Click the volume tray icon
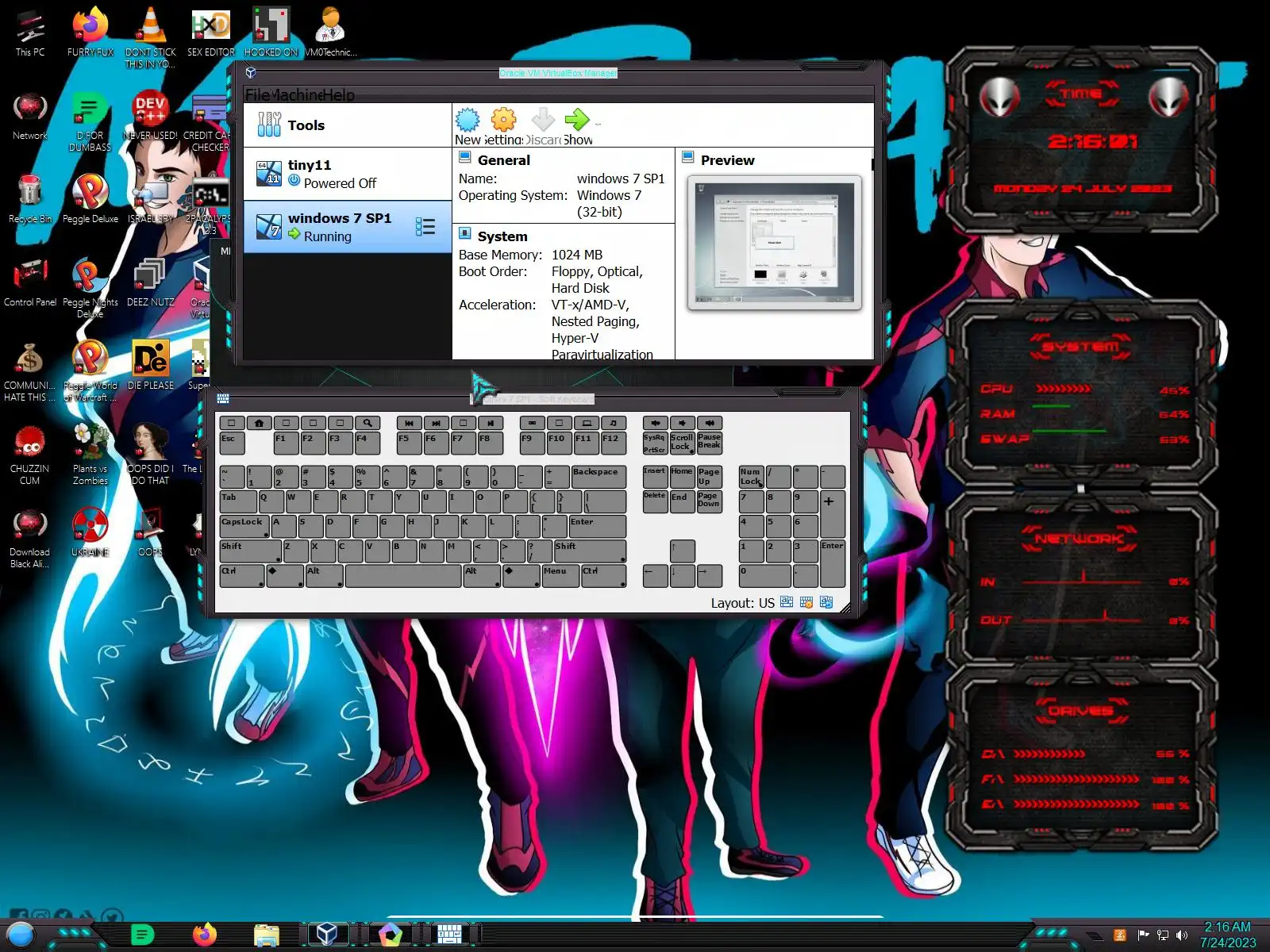 1182,935
